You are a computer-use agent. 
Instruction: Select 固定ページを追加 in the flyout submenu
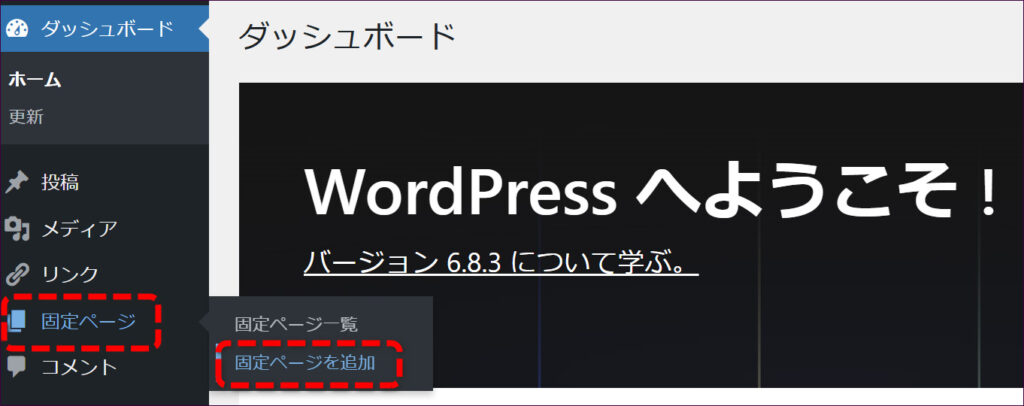pyautogui.click(x=305, y=362)
